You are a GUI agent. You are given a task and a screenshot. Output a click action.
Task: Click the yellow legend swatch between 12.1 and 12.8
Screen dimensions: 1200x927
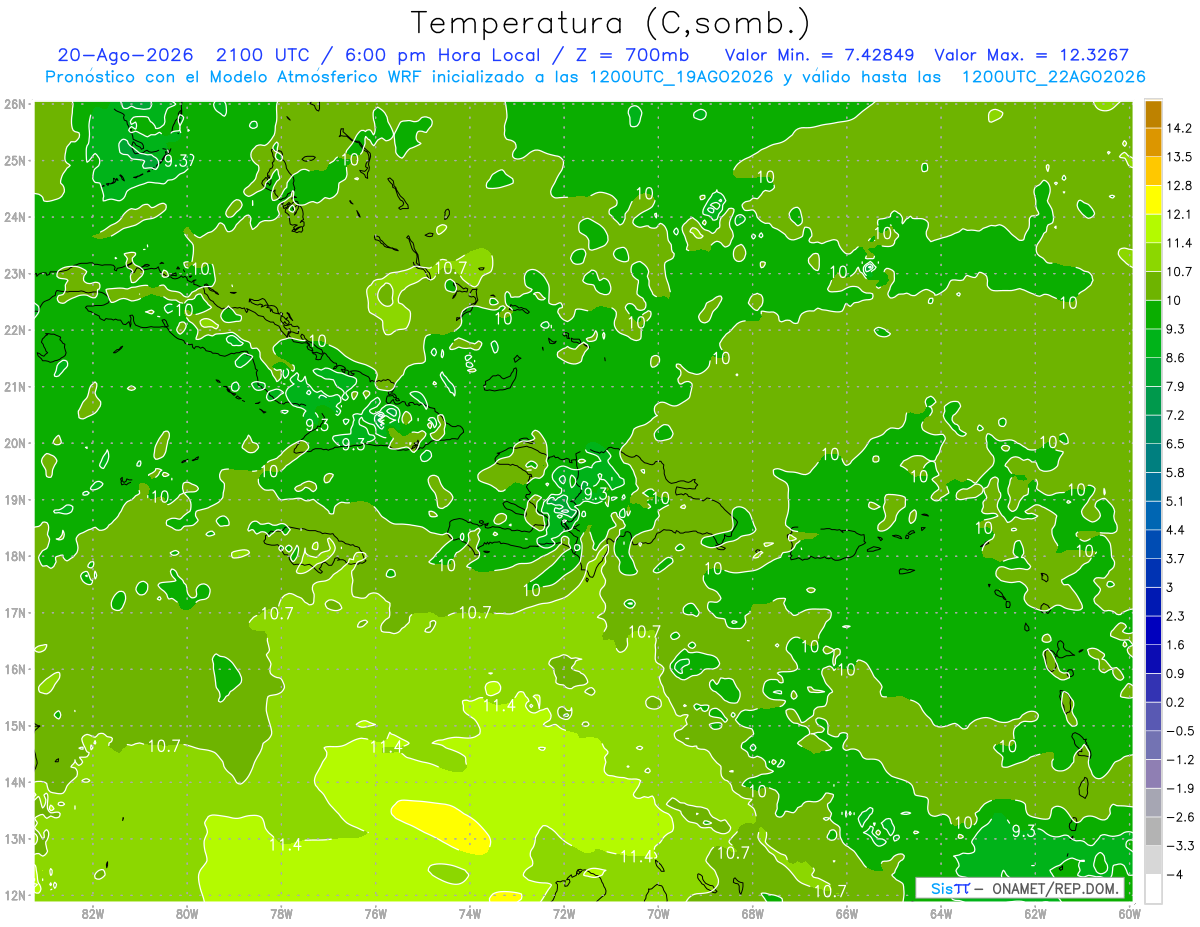(x=1153, y=198)
